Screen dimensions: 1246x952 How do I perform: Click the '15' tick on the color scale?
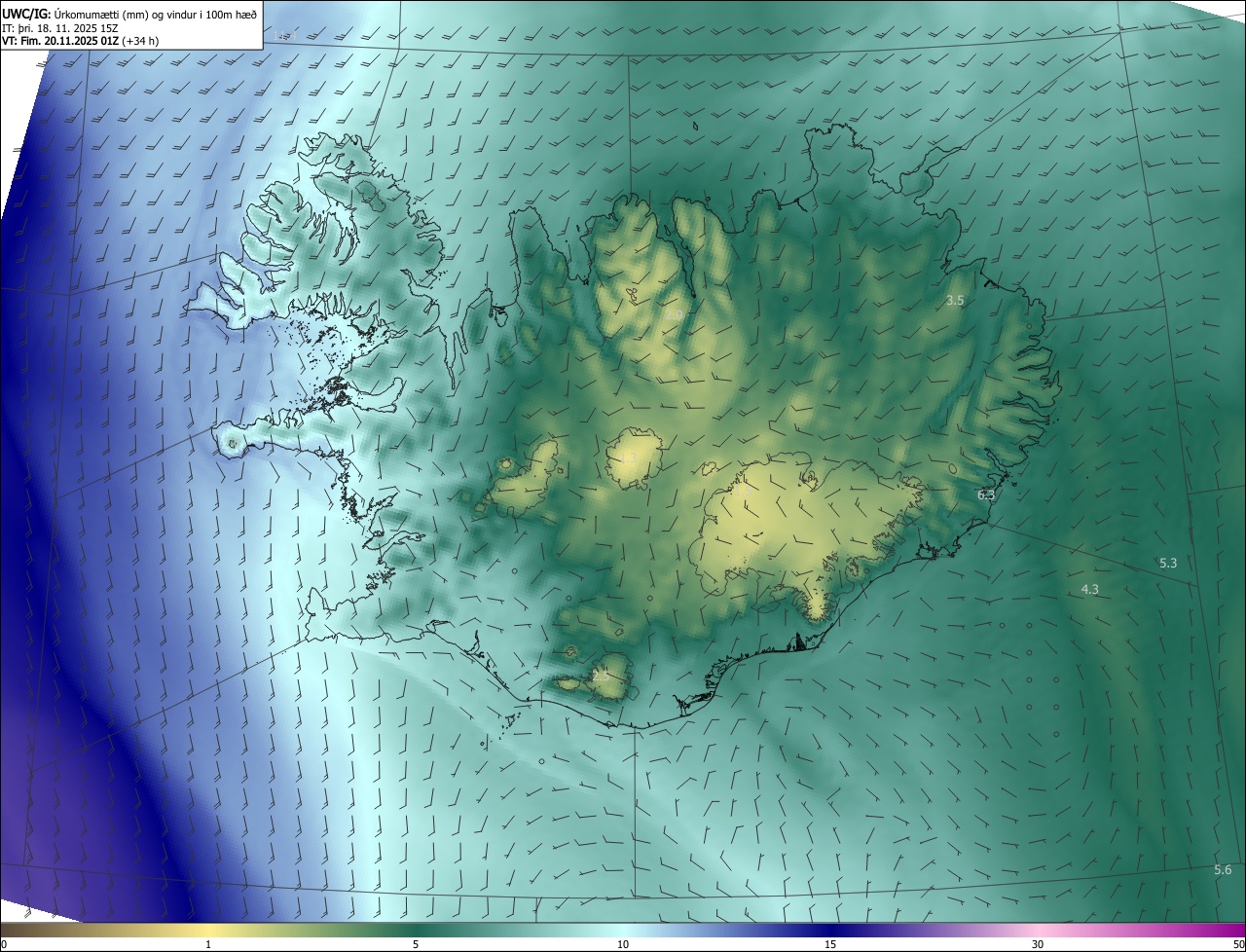pos(830,944)
